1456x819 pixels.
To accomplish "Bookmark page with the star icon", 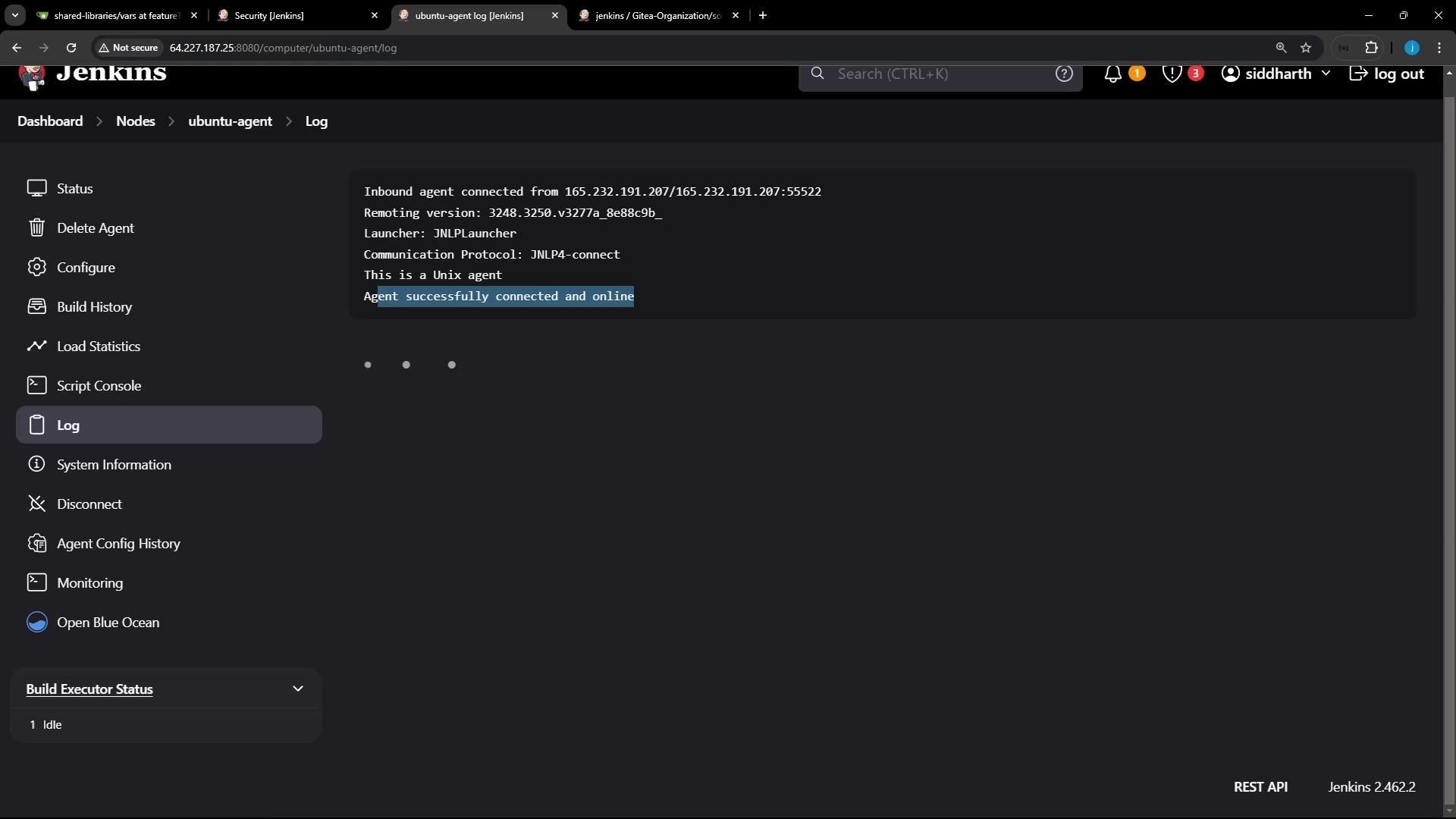I will [x=1306, y=48].
